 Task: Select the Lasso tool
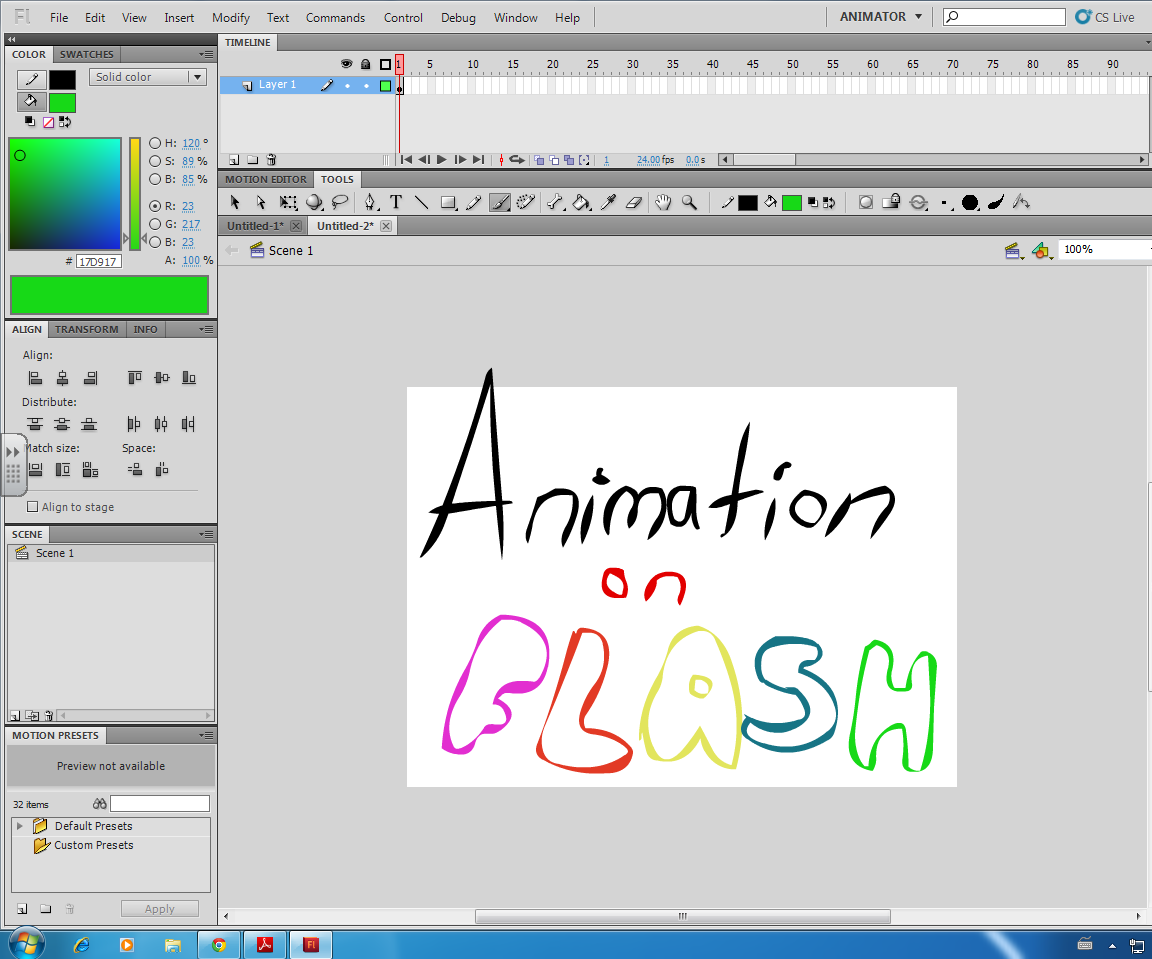339,202
